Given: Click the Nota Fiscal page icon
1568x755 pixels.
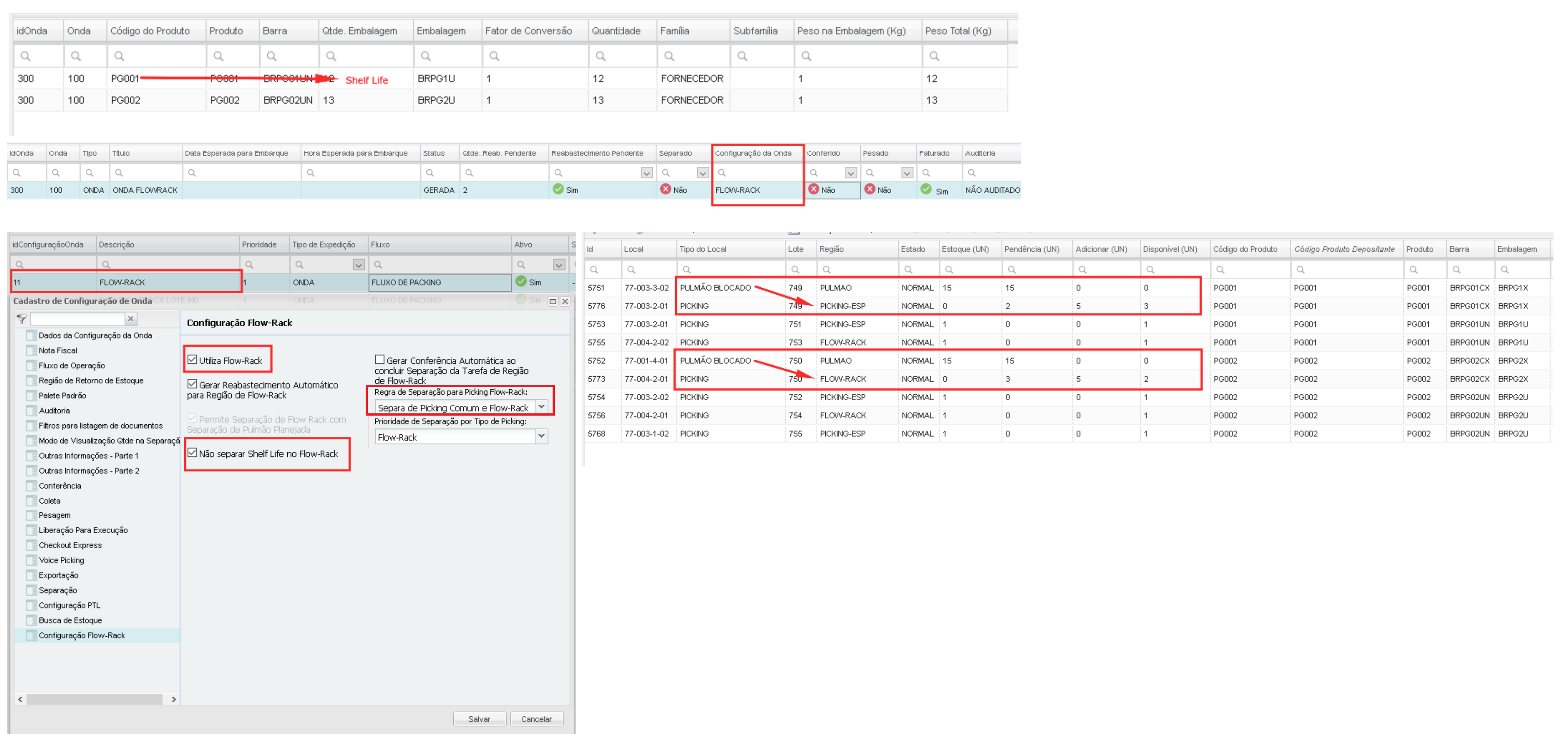Looking at the screenshot, I should (x=32, y=350).
